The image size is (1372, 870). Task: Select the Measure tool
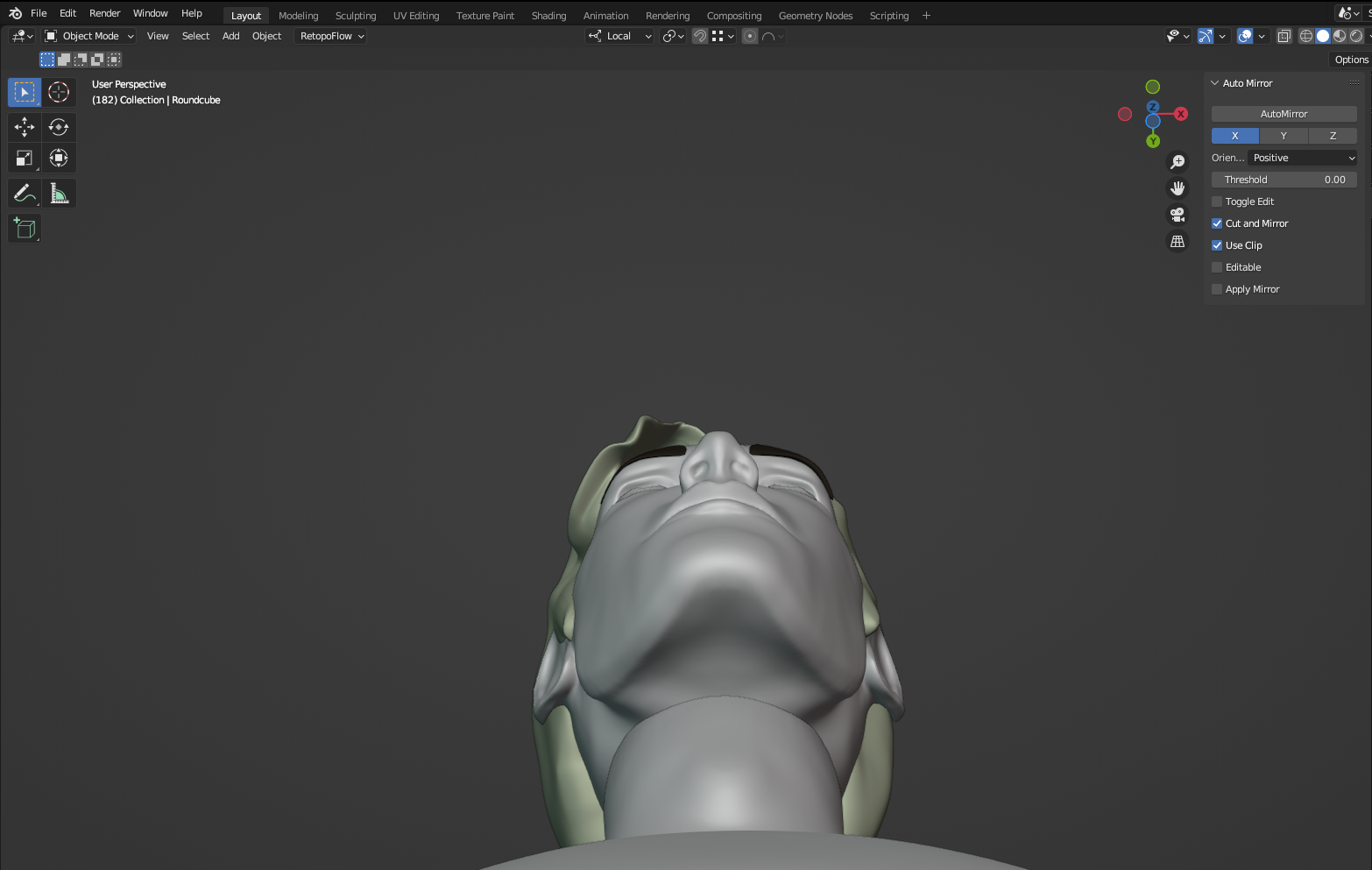pyautogui.click(x=59, y=194)
